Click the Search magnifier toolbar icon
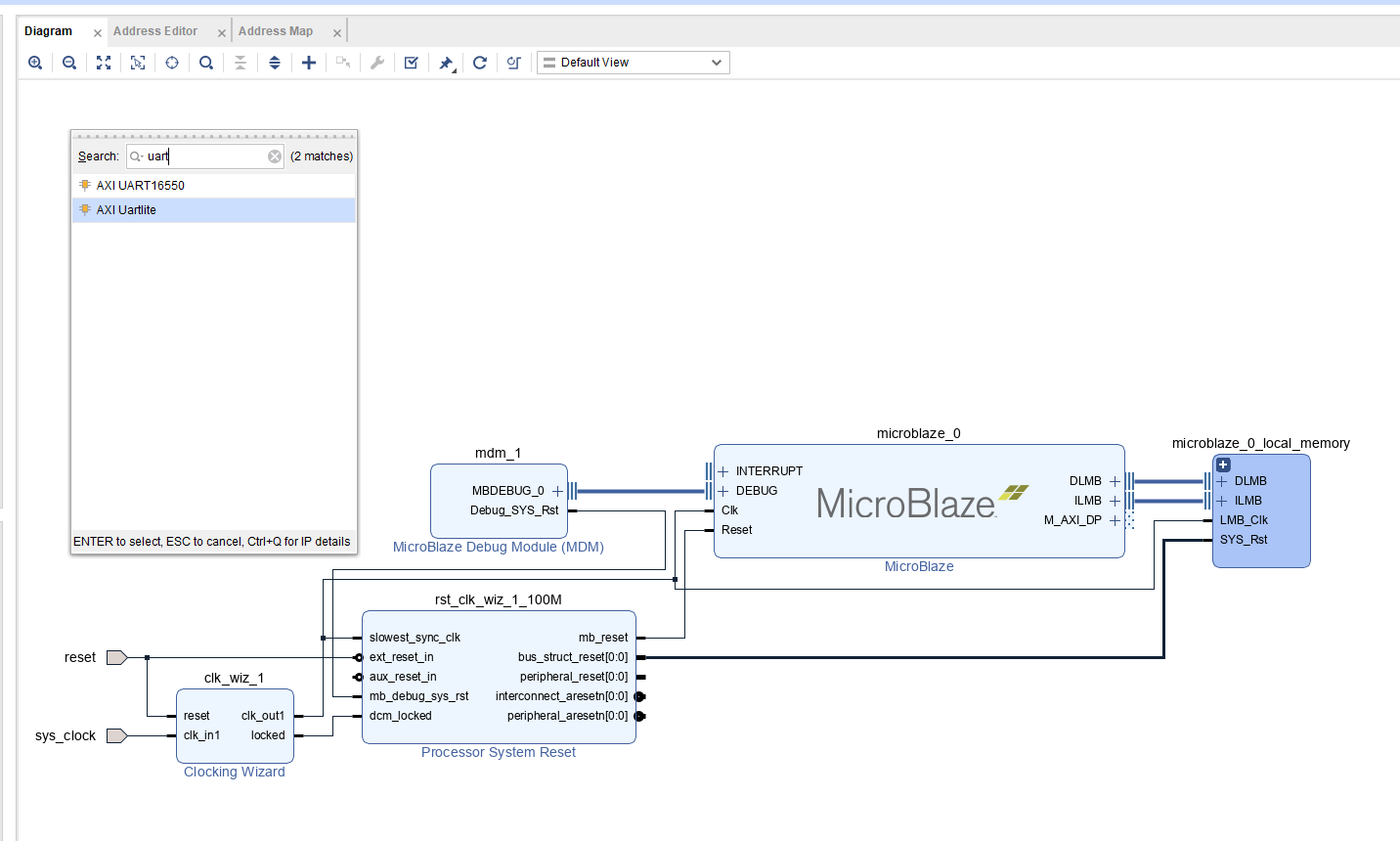The image size is (1400, 841). tap(206, 63)
